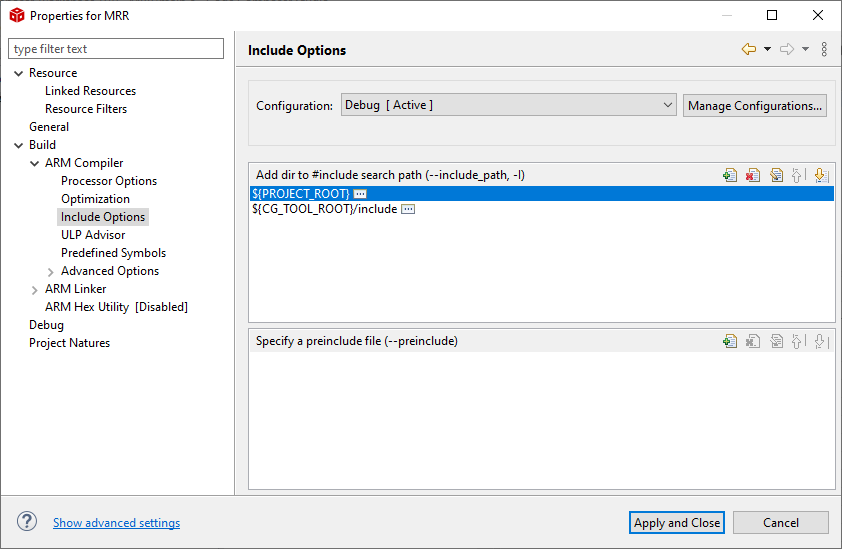Open the vertical three-dot view menu

[x=824, y=49]
